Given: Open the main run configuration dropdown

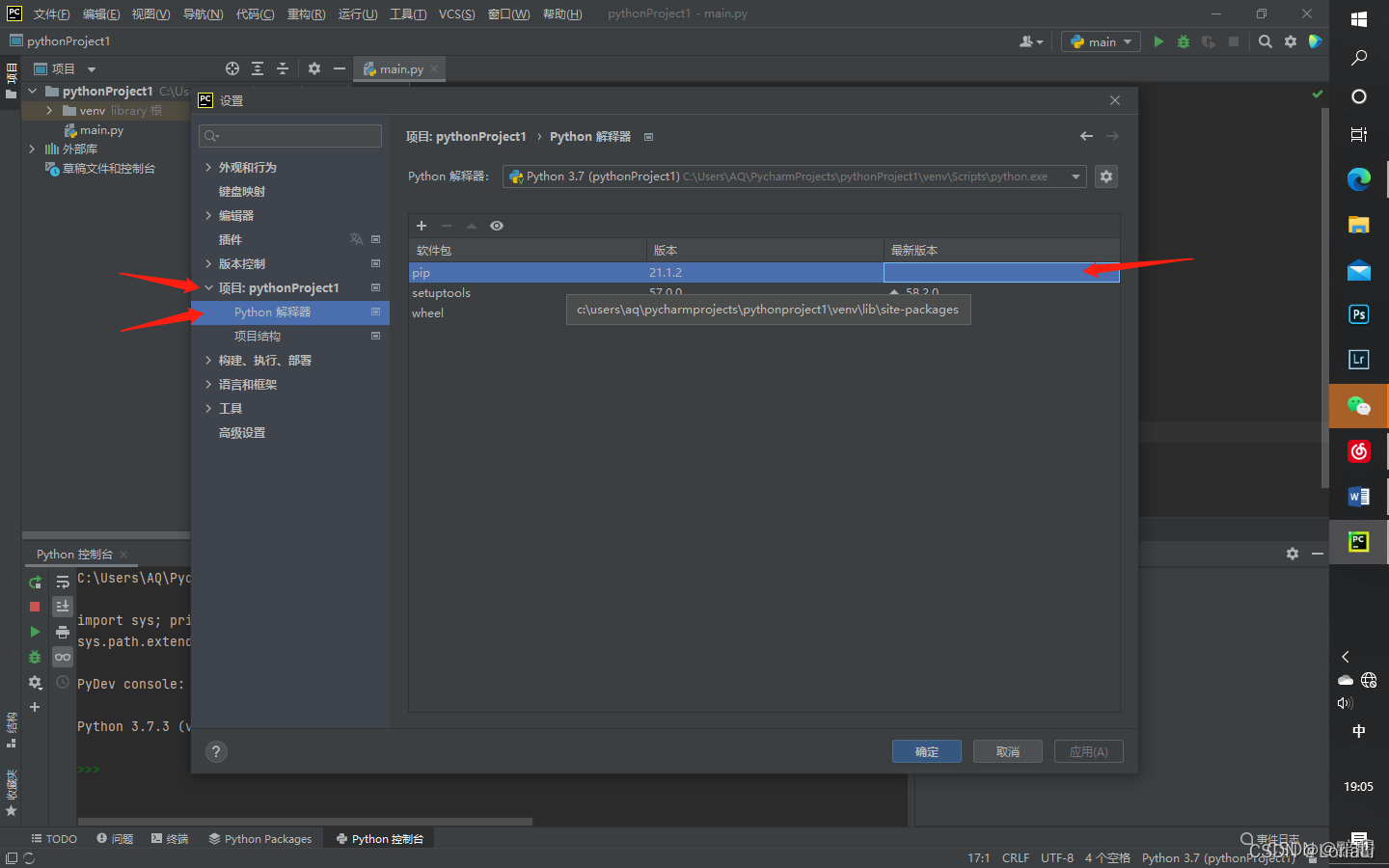Looking at the screenshot, I should click(1101, 41).
